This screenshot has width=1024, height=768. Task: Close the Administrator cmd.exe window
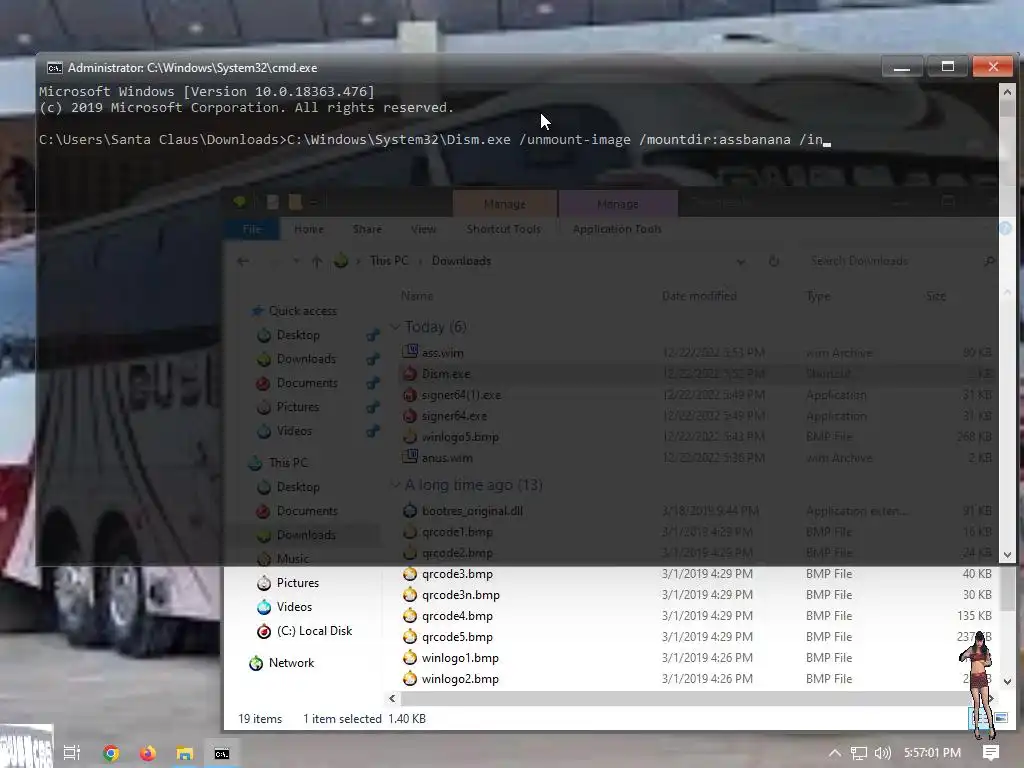(x=993, y=67)
